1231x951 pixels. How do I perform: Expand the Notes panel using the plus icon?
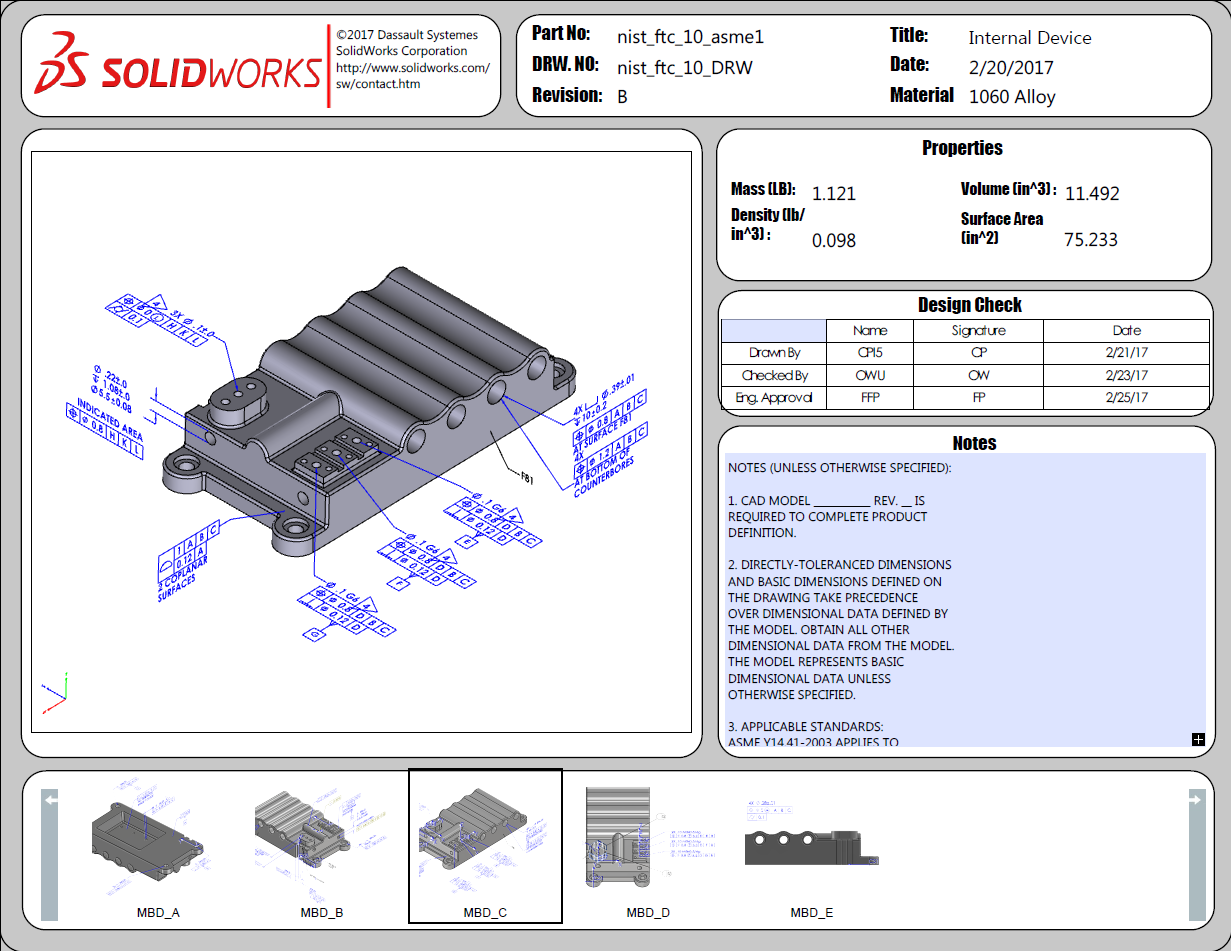point(1197,739)
